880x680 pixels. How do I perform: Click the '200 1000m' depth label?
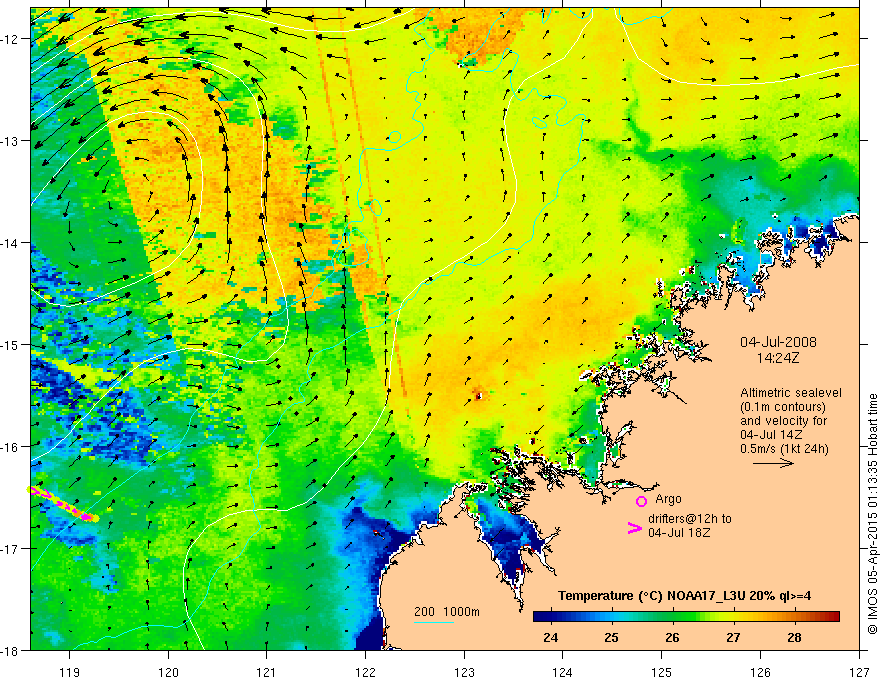447,612
